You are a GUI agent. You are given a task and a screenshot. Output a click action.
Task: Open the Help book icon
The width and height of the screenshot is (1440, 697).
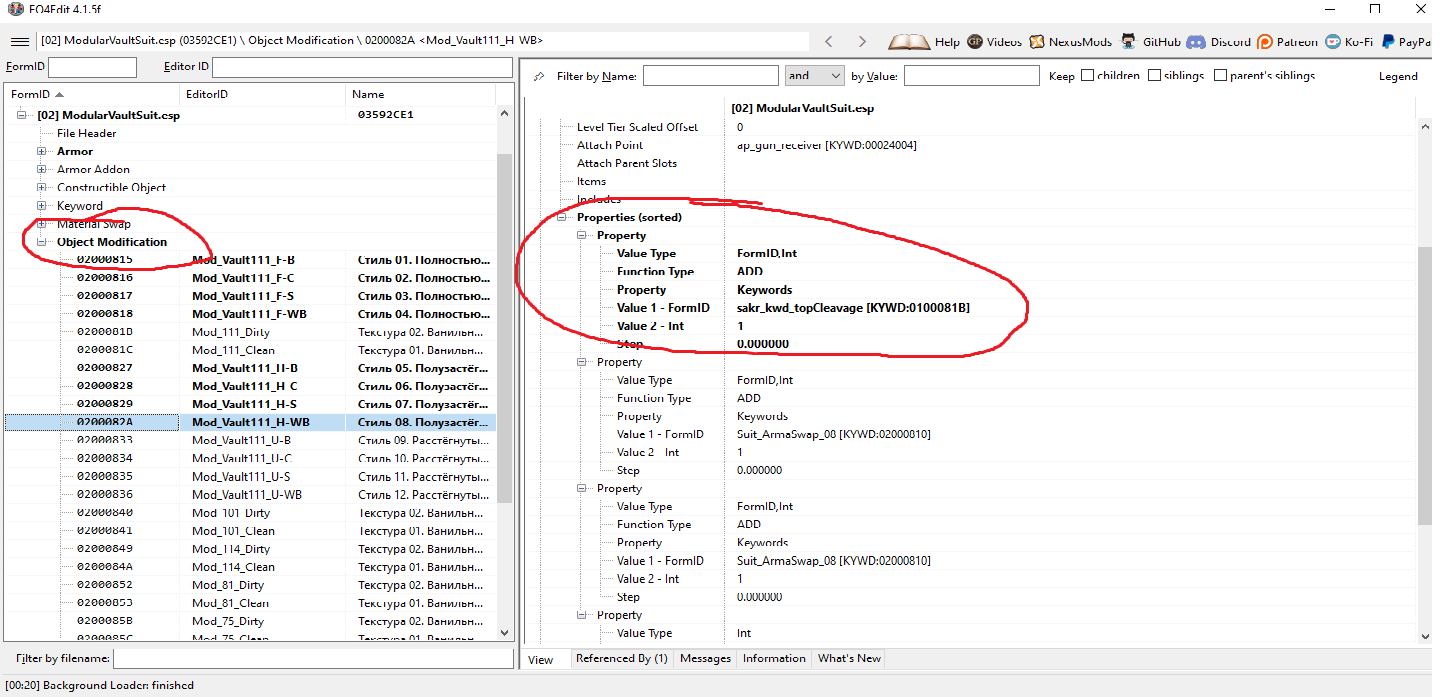point(909,42)
